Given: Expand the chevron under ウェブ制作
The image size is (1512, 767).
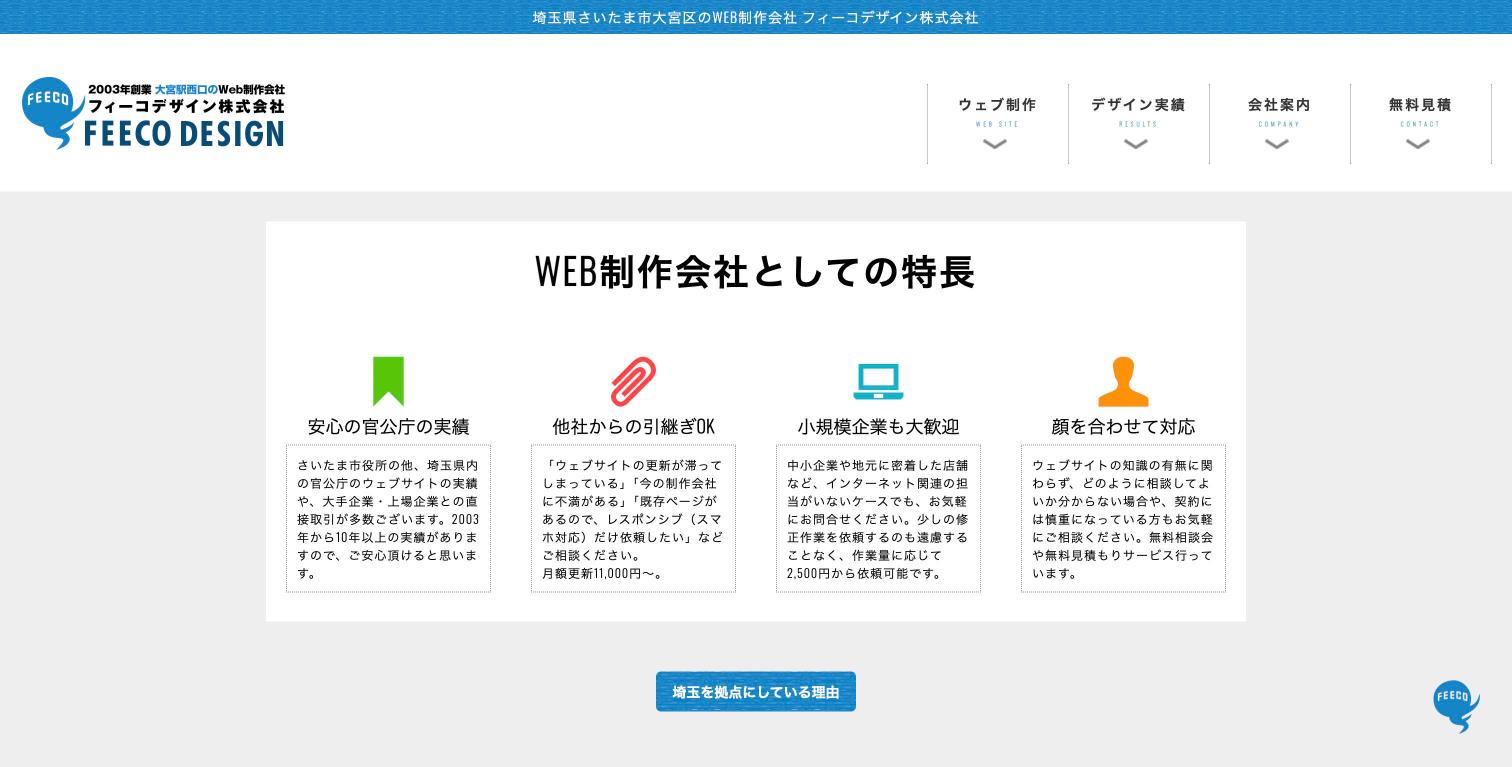Looking at the screenshot, I should point(995,145).
